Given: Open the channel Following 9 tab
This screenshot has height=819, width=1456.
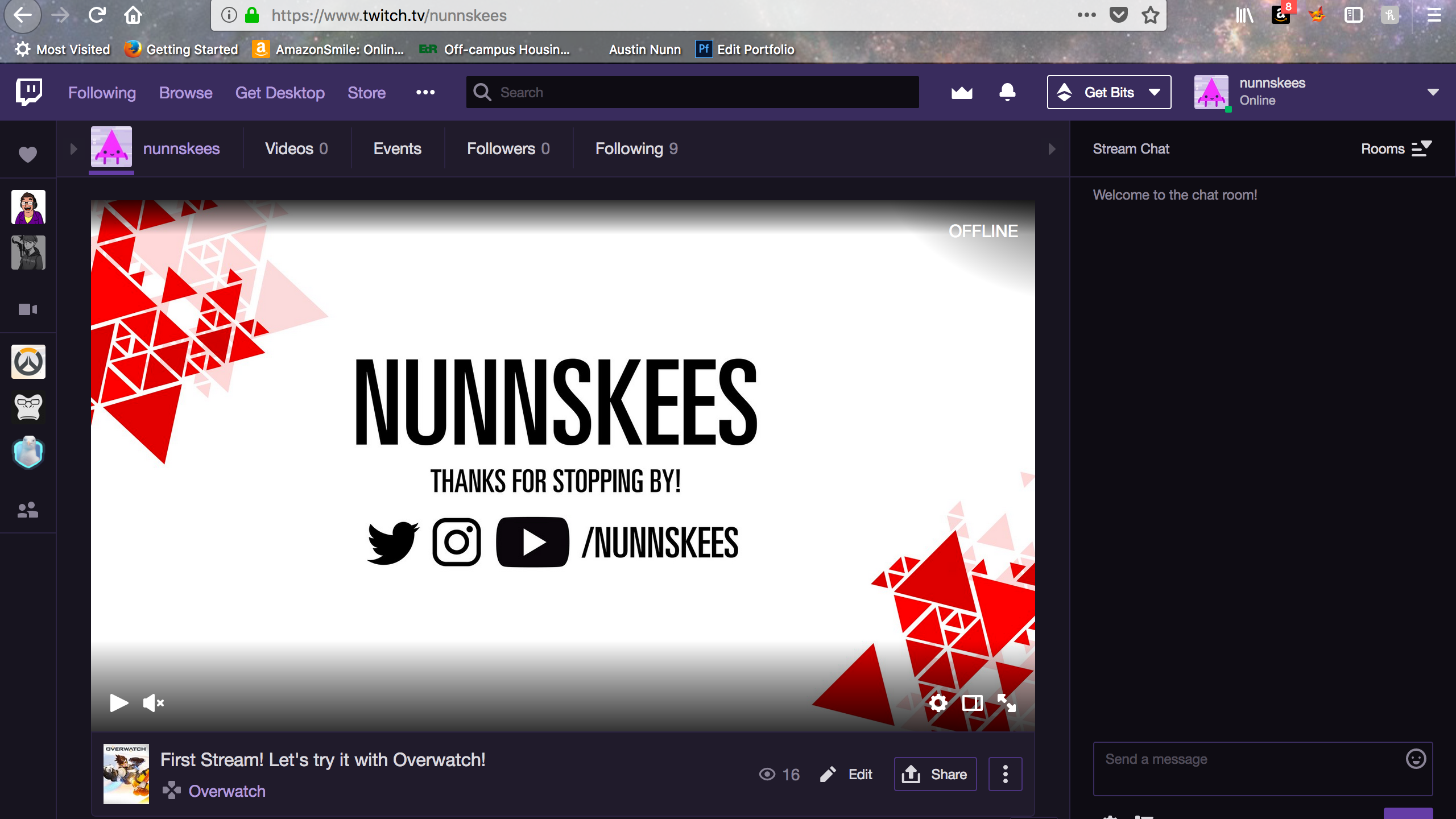Looking at the screenshot, I should click(x=636, y=149).
